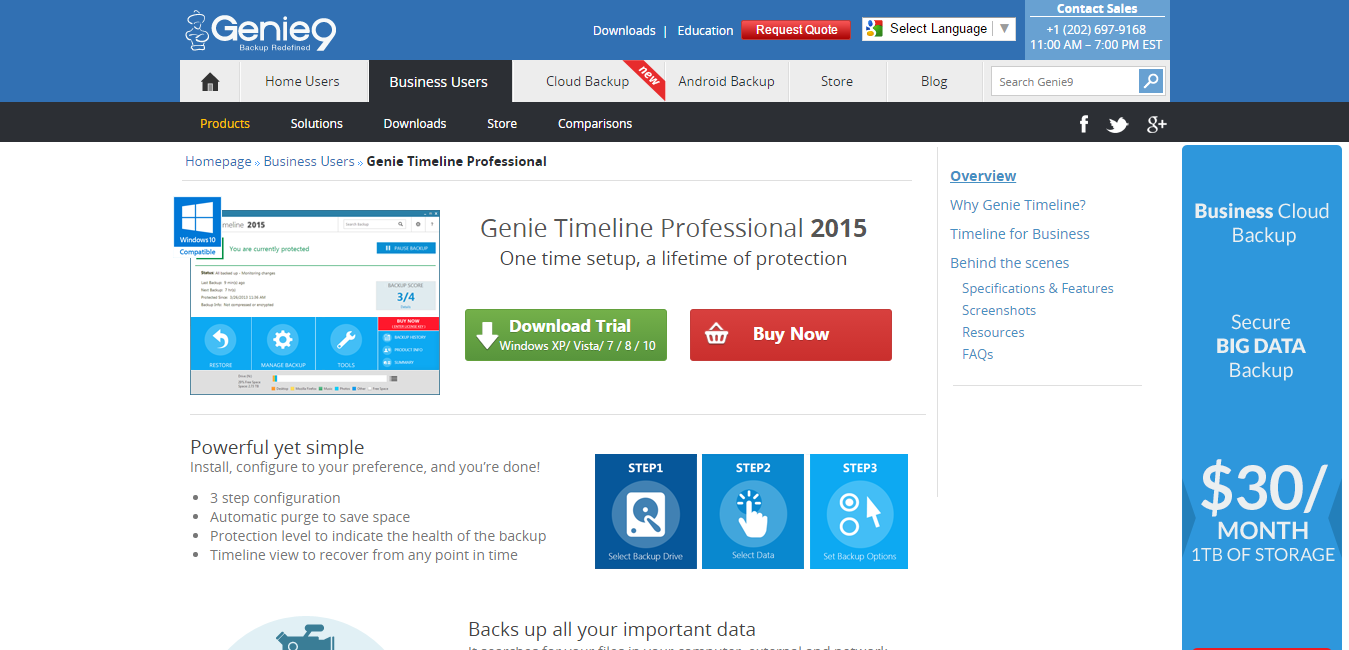Open the Blog tab
The width and height of the screenshot is (1349, 650).
pos(934,81)
